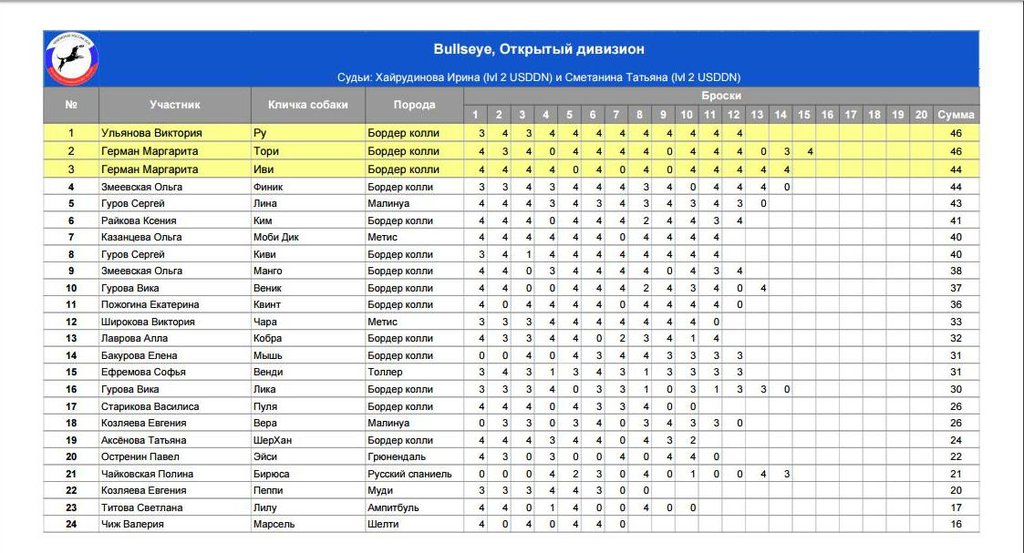Select participant 'Ефремова Софья'
Image resolution: width=1024 pixels, height=553 pixels.
point(143,371)
